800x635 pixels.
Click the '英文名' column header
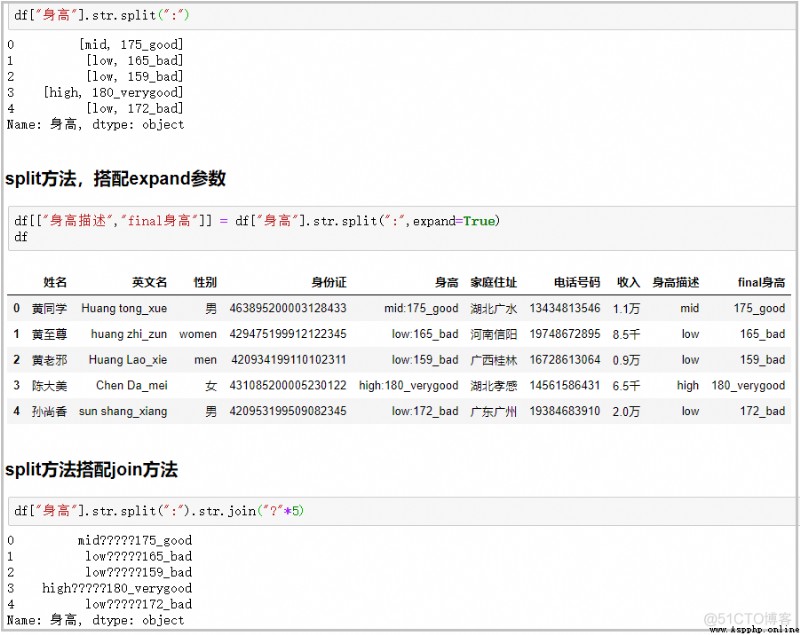[149, 282]
